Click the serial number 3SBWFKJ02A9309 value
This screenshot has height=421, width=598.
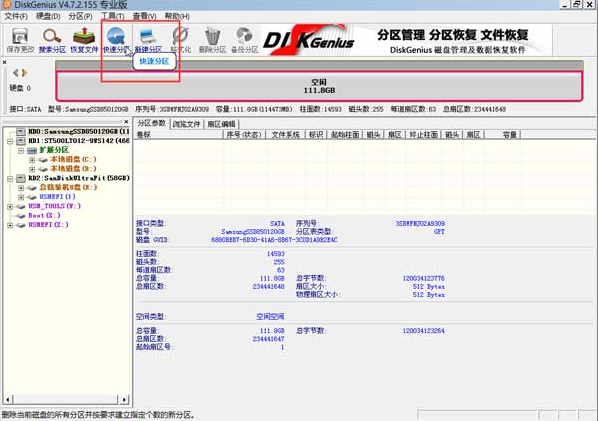point(420,224)
